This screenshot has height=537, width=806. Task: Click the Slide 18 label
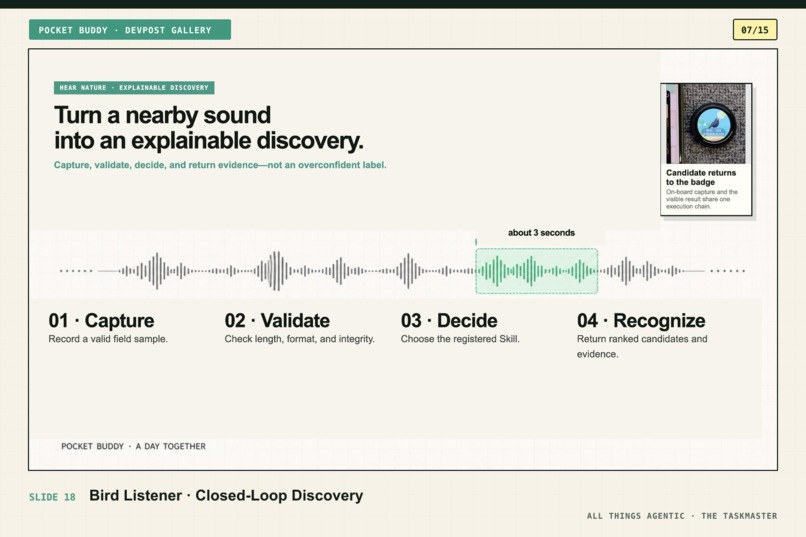point(52,497)
